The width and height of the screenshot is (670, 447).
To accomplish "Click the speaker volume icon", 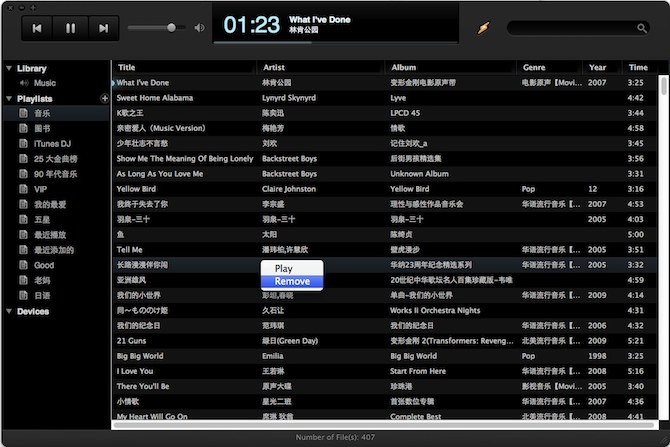I will (x=200, y=28).
